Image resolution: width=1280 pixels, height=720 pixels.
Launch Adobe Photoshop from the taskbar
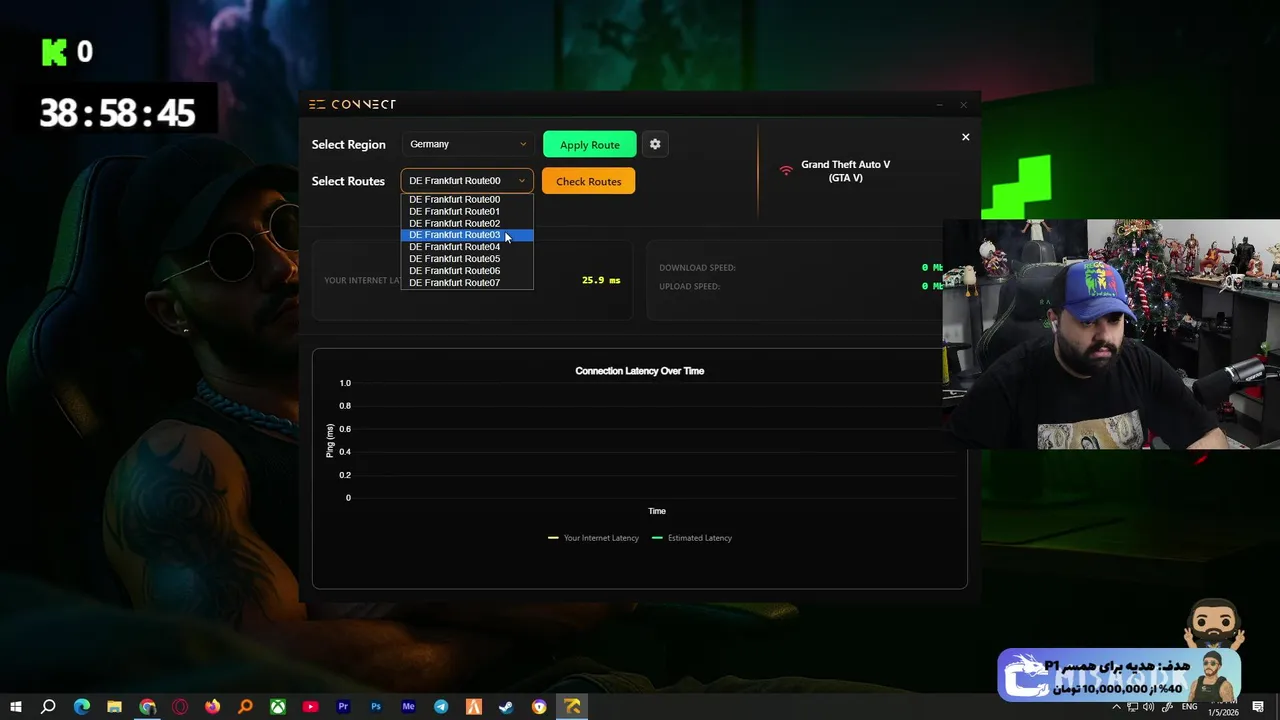376,707
